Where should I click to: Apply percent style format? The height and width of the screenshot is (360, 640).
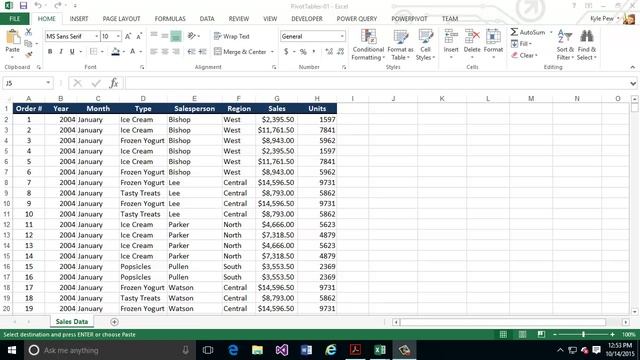[x=303, y=52]
